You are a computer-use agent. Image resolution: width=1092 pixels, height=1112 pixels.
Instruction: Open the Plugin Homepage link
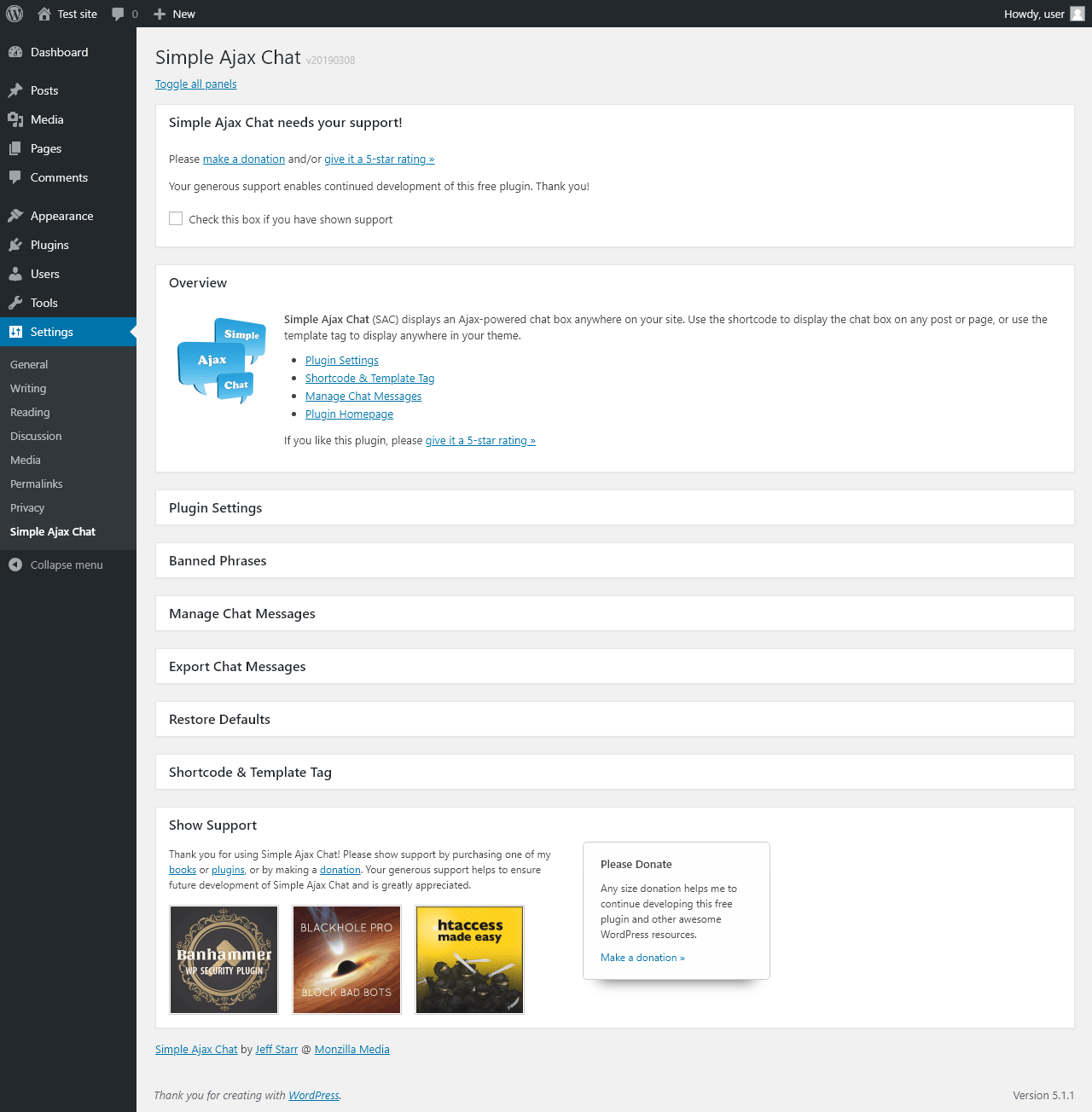[349, 414]
